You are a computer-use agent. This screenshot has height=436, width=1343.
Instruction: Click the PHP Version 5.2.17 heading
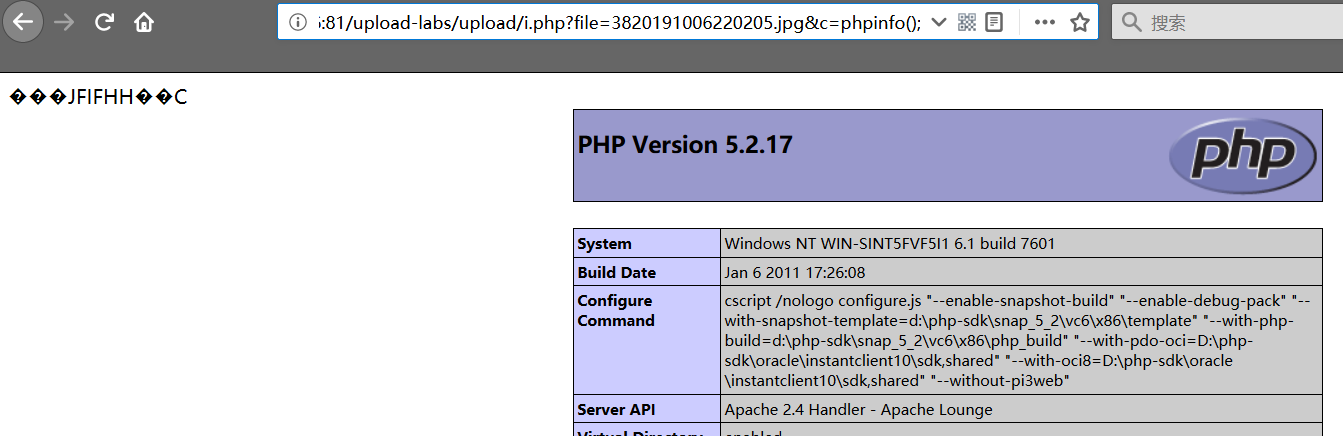685,145
